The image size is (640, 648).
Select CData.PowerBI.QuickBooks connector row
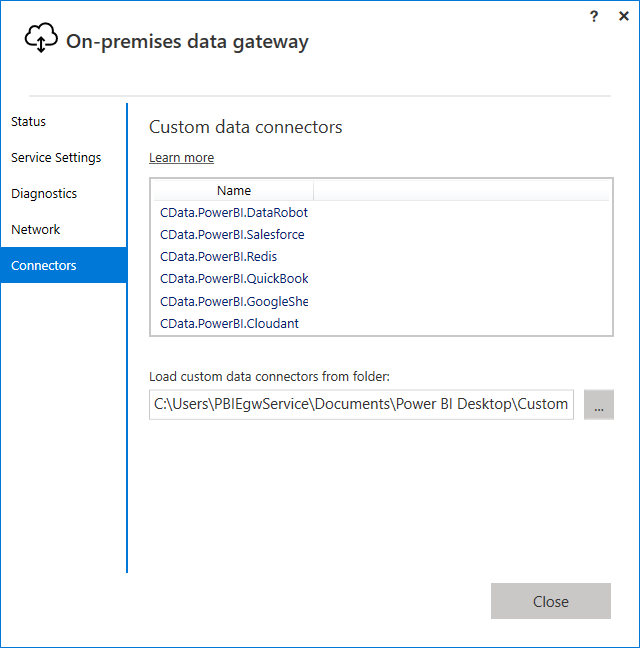pos(234,278)
